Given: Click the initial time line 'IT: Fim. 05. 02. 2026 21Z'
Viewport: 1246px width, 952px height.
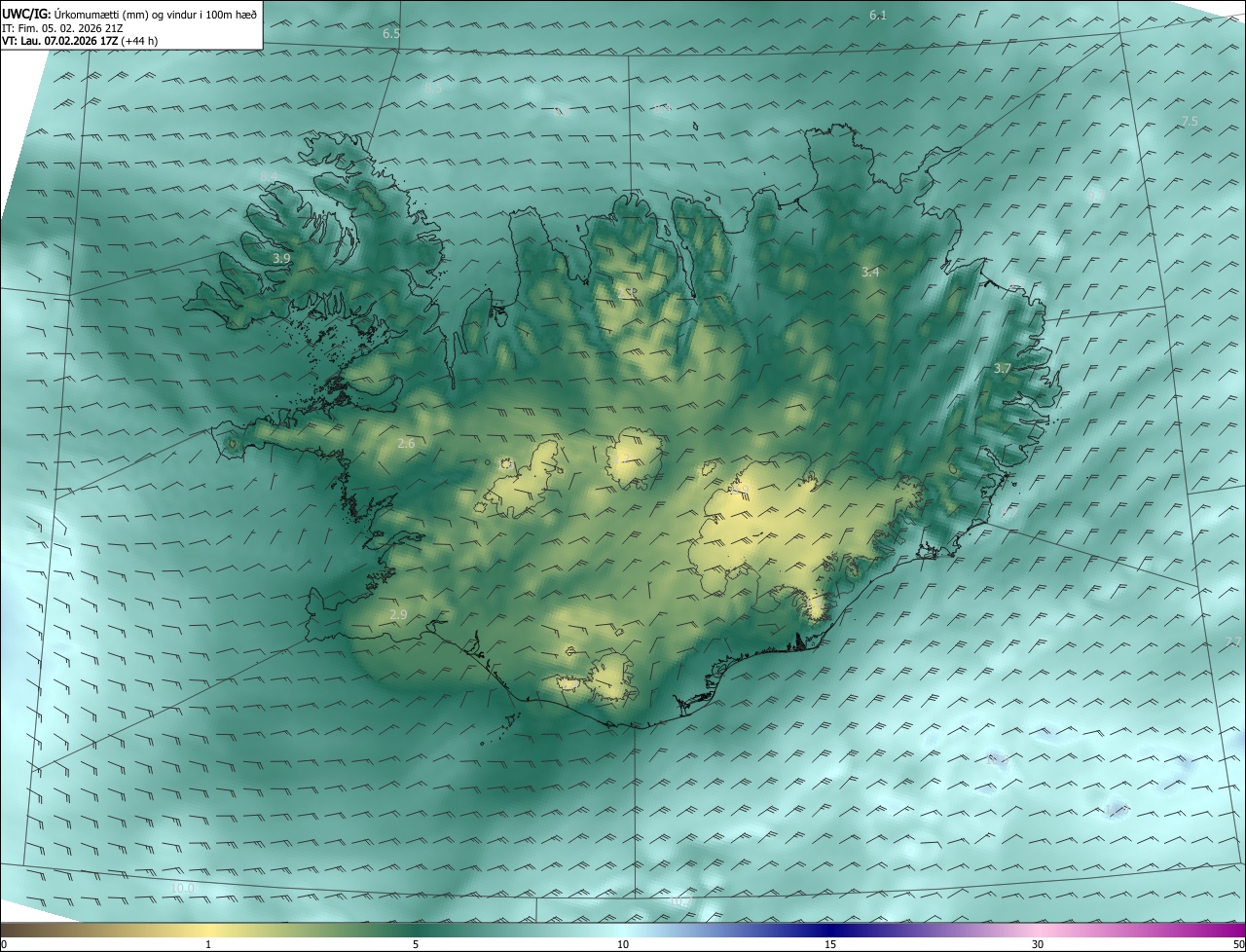Looking at the screenshot, I should coord(64,28).
